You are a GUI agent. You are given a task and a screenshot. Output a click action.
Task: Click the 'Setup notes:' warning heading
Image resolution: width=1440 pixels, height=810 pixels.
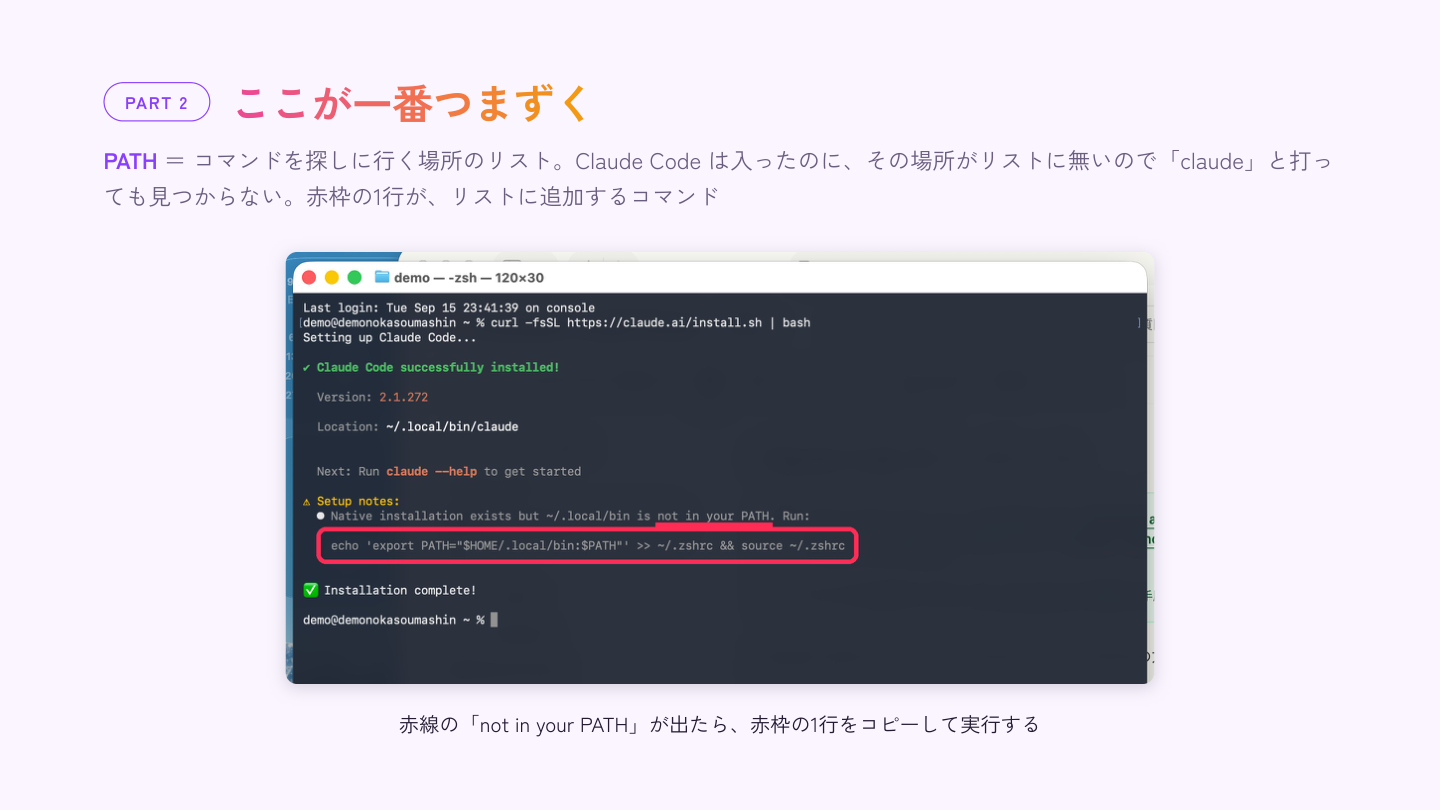pyautogui.click(x=358, y=501)
